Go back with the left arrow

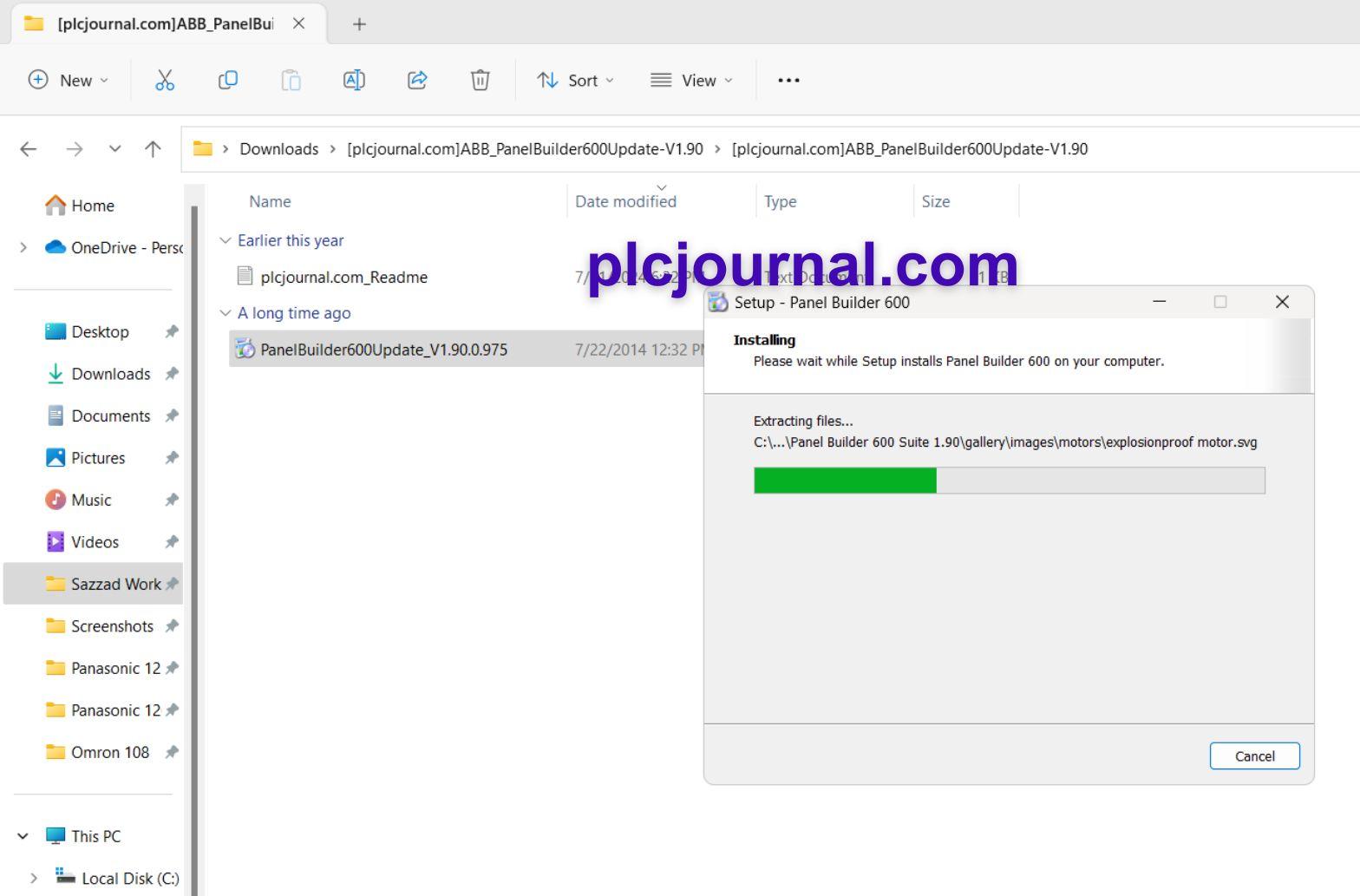29,149
